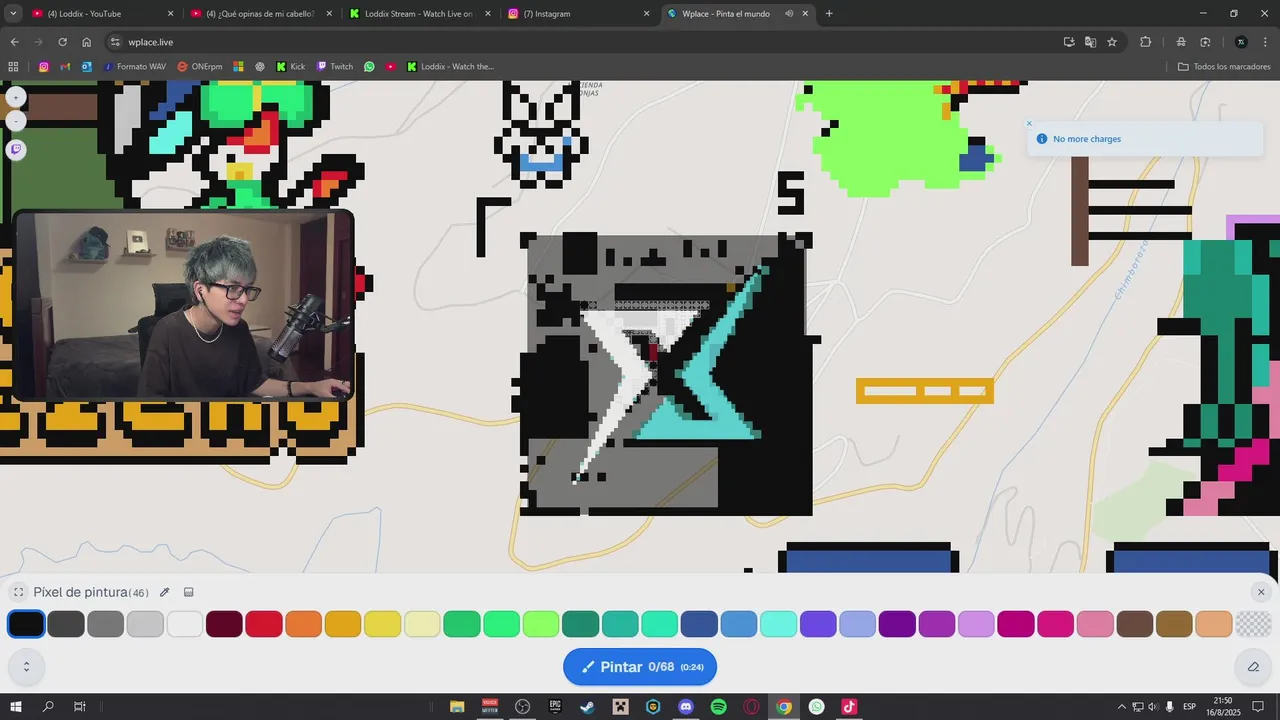
Task: Open the Loddix Stream - Watch Live tab
Action: [x=420, y=14]
